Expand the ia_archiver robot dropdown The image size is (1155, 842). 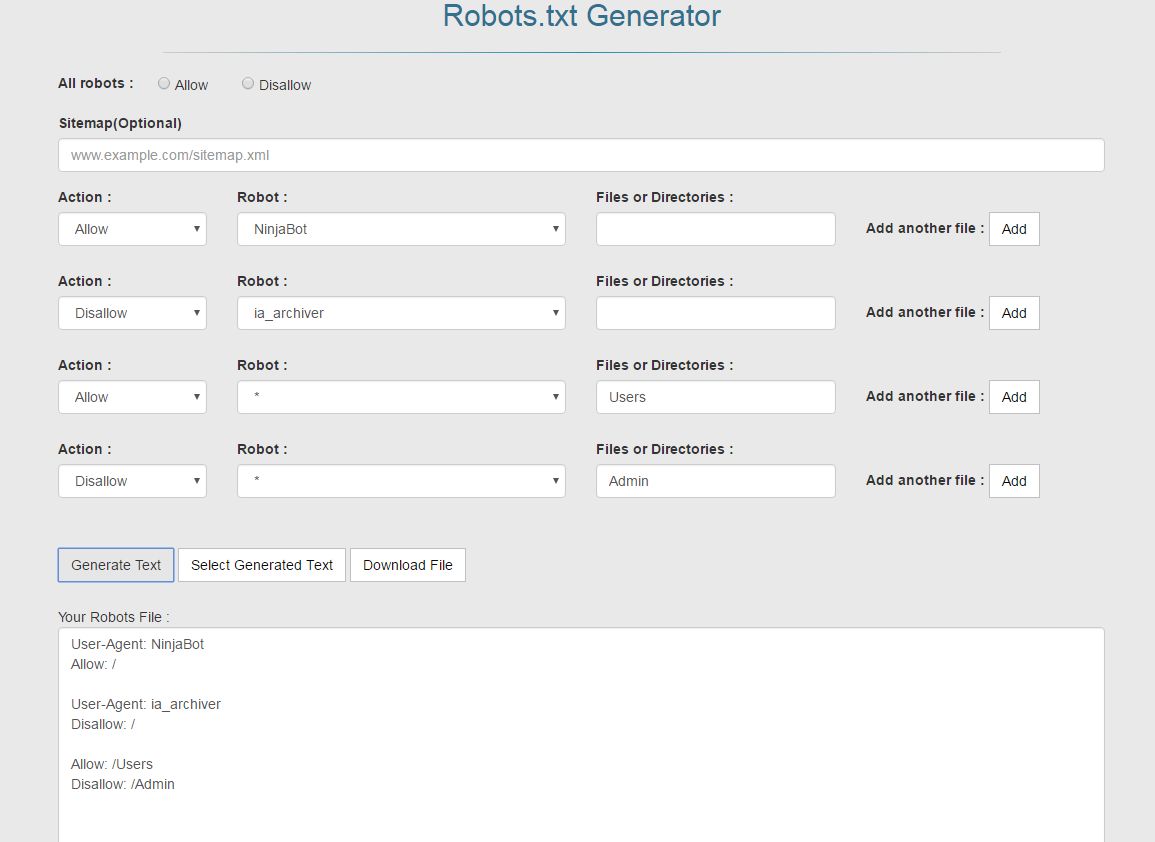[401, 313]
